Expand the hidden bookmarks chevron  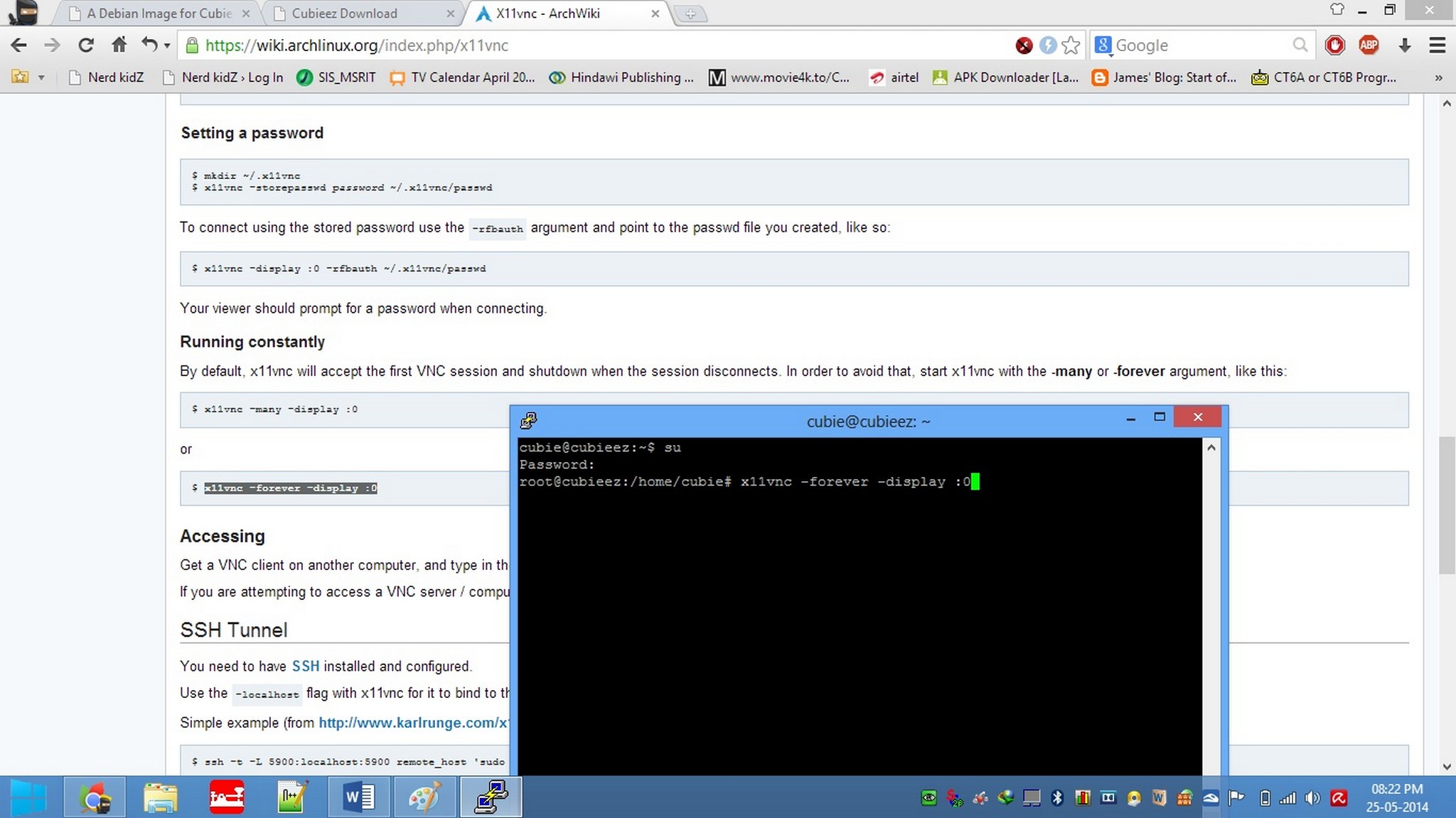point(1438,77)
